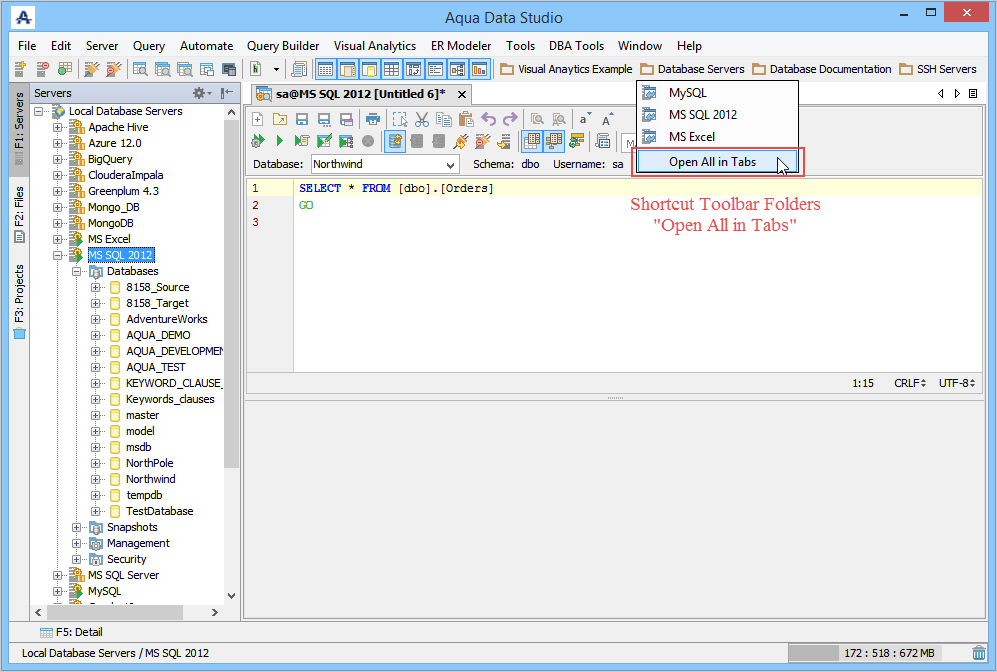Click the Undo arrow icon
997x672 pixels.
pyautogui.click(x=489, y=119)
